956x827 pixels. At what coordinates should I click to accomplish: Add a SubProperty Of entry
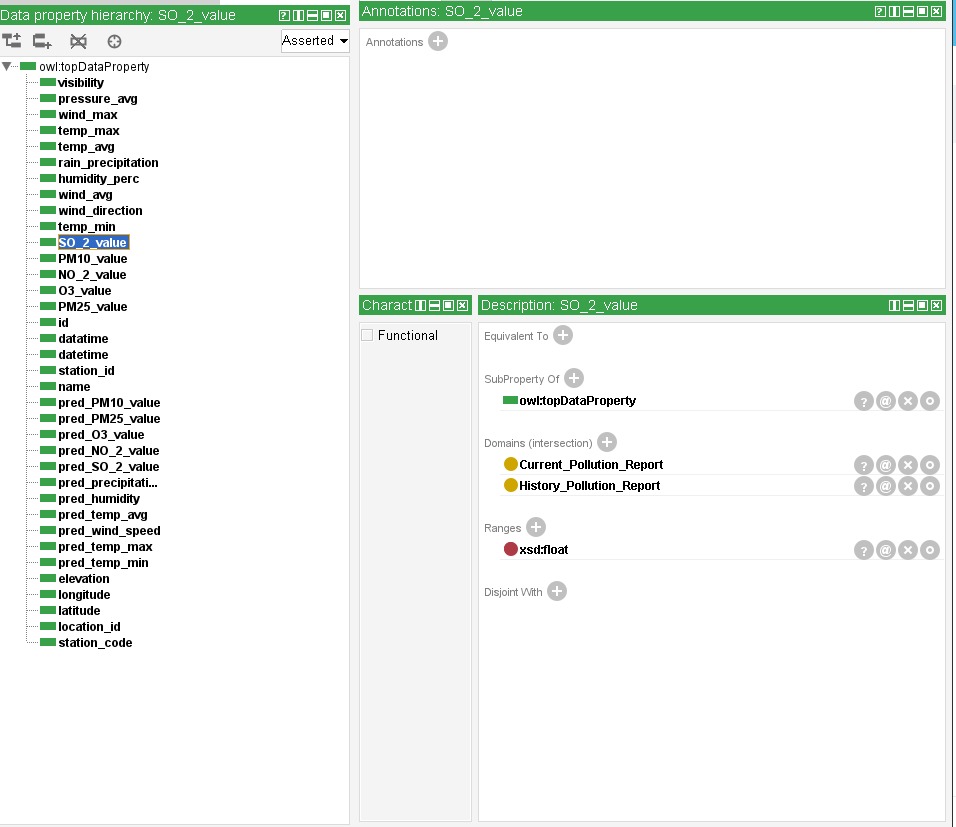[574, 378]
